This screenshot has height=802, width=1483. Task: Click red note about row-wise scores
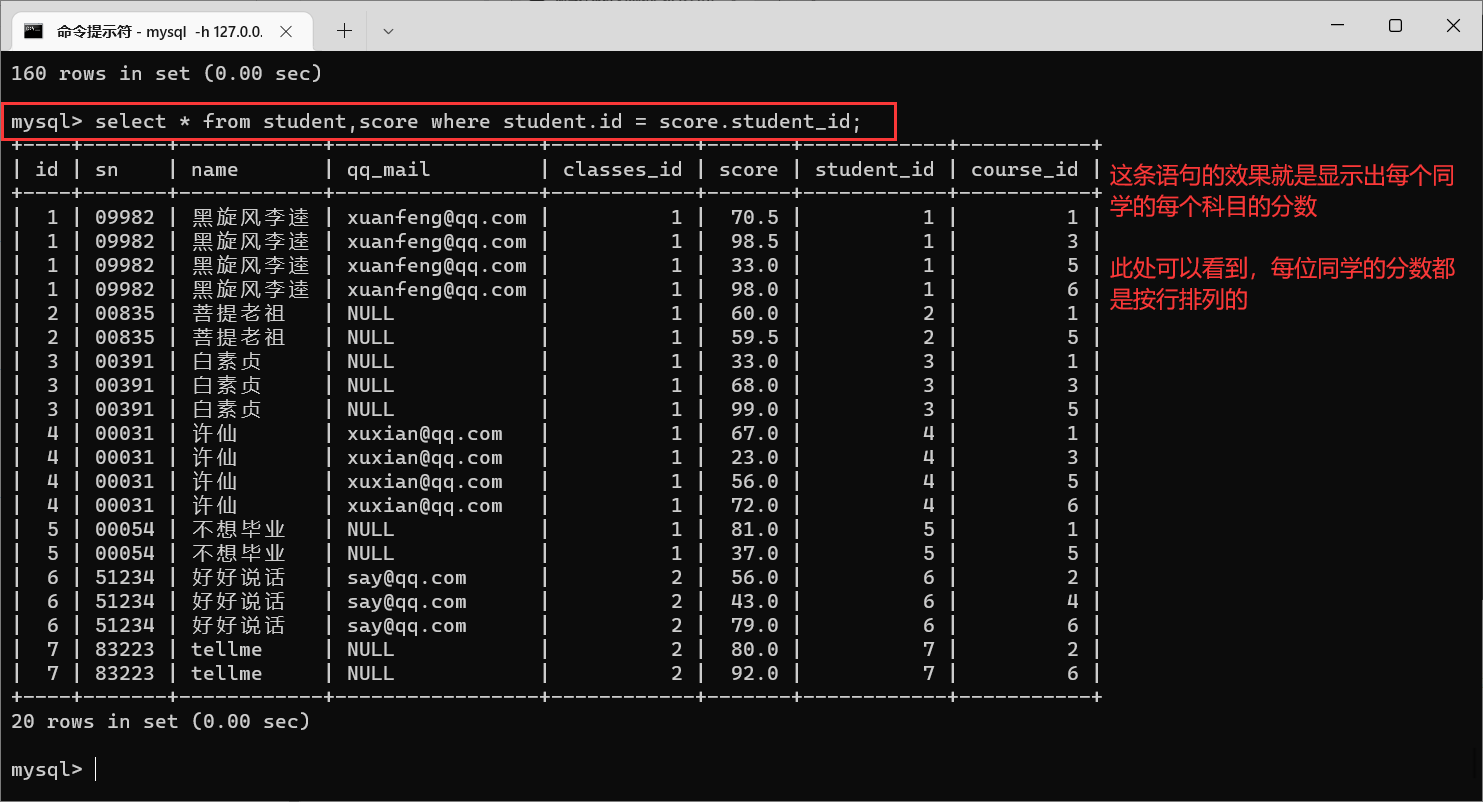coord(1281,284)
